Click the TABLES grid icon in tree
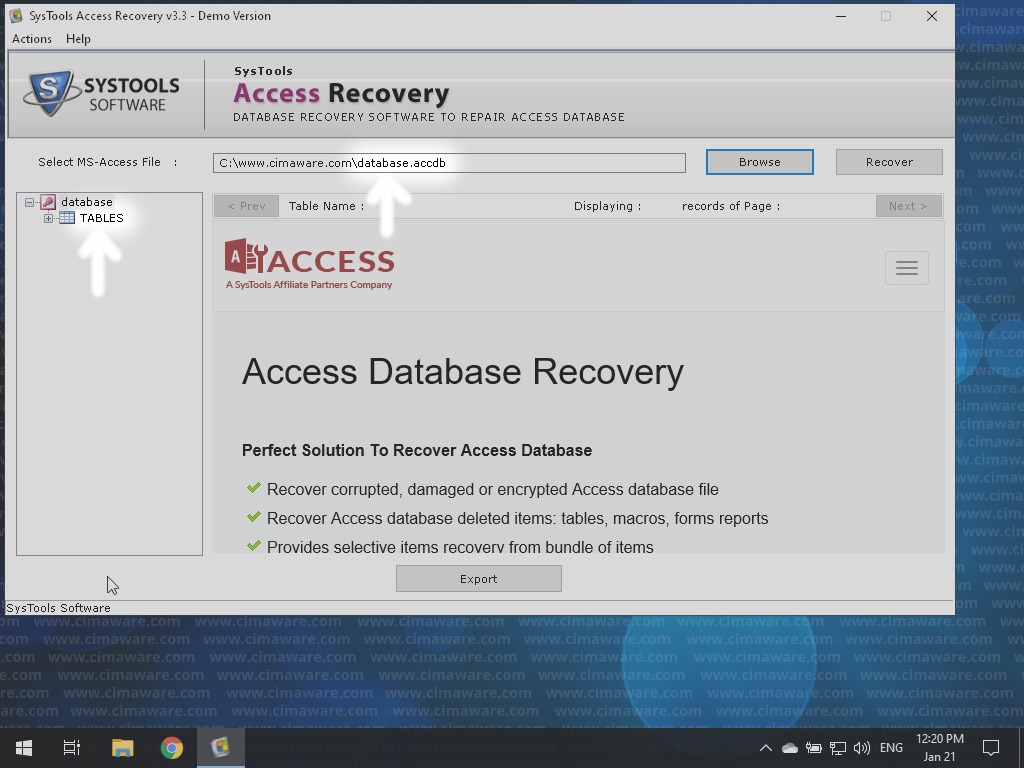Image resolution: width=1024 pixels, height=768 pixels. click(x=67, y=218)
